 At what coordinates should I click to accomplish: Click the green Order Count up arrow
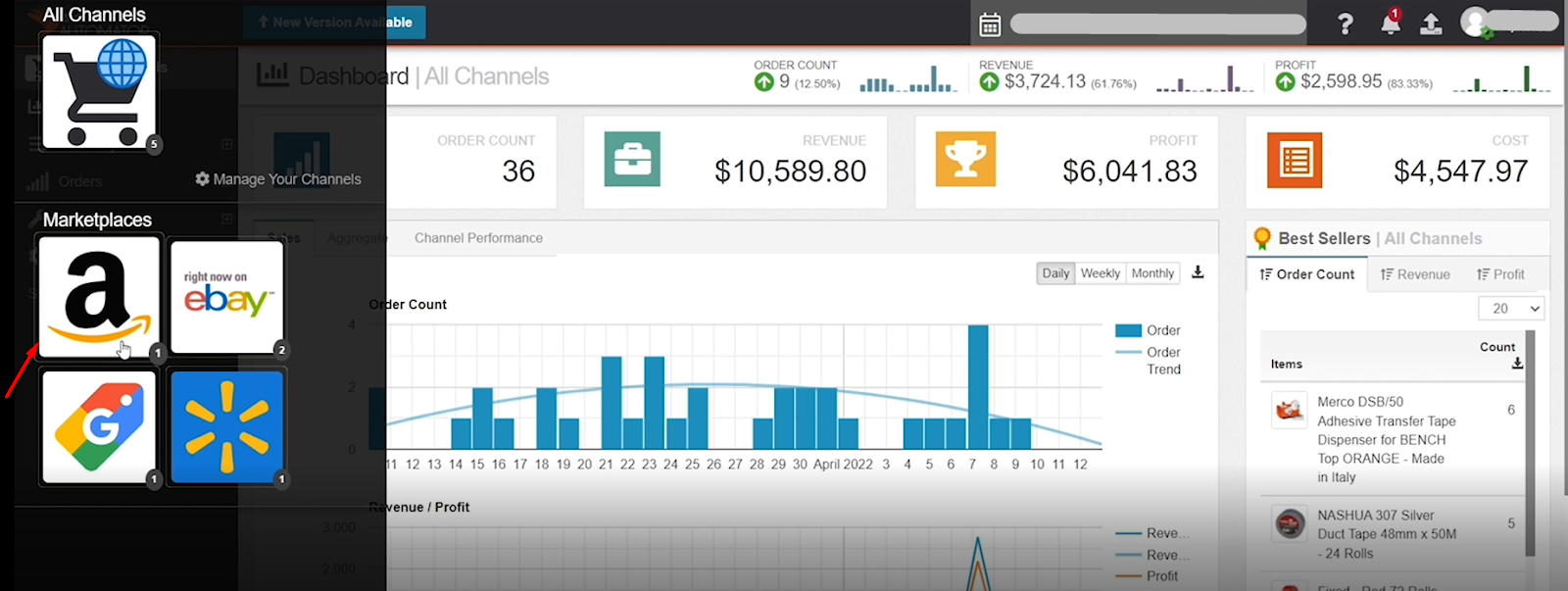(x=763, y=82)
